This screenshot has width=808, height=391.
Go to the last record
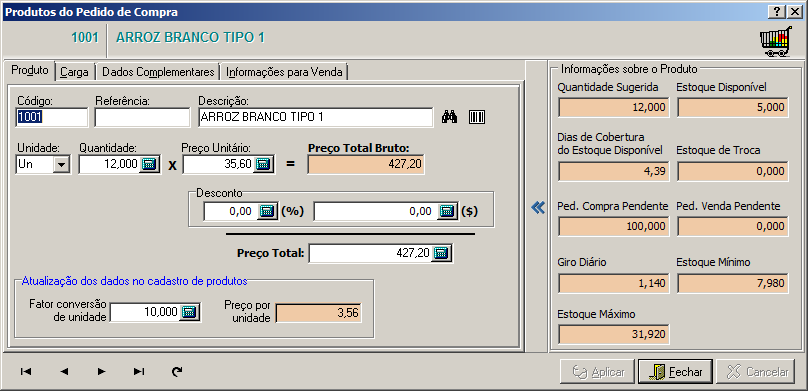[139, 371]
